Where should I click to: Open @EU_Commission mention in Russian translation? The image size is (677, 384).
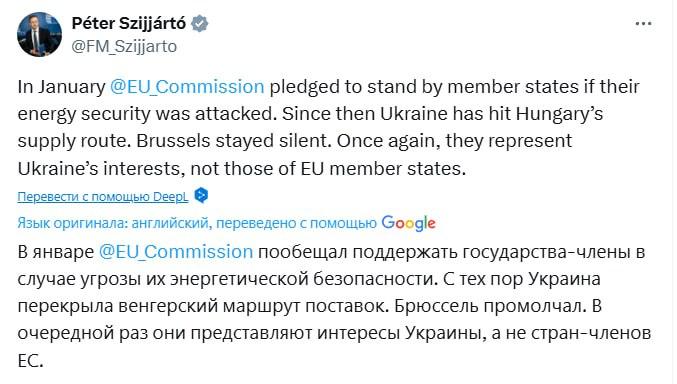point(176,252)
